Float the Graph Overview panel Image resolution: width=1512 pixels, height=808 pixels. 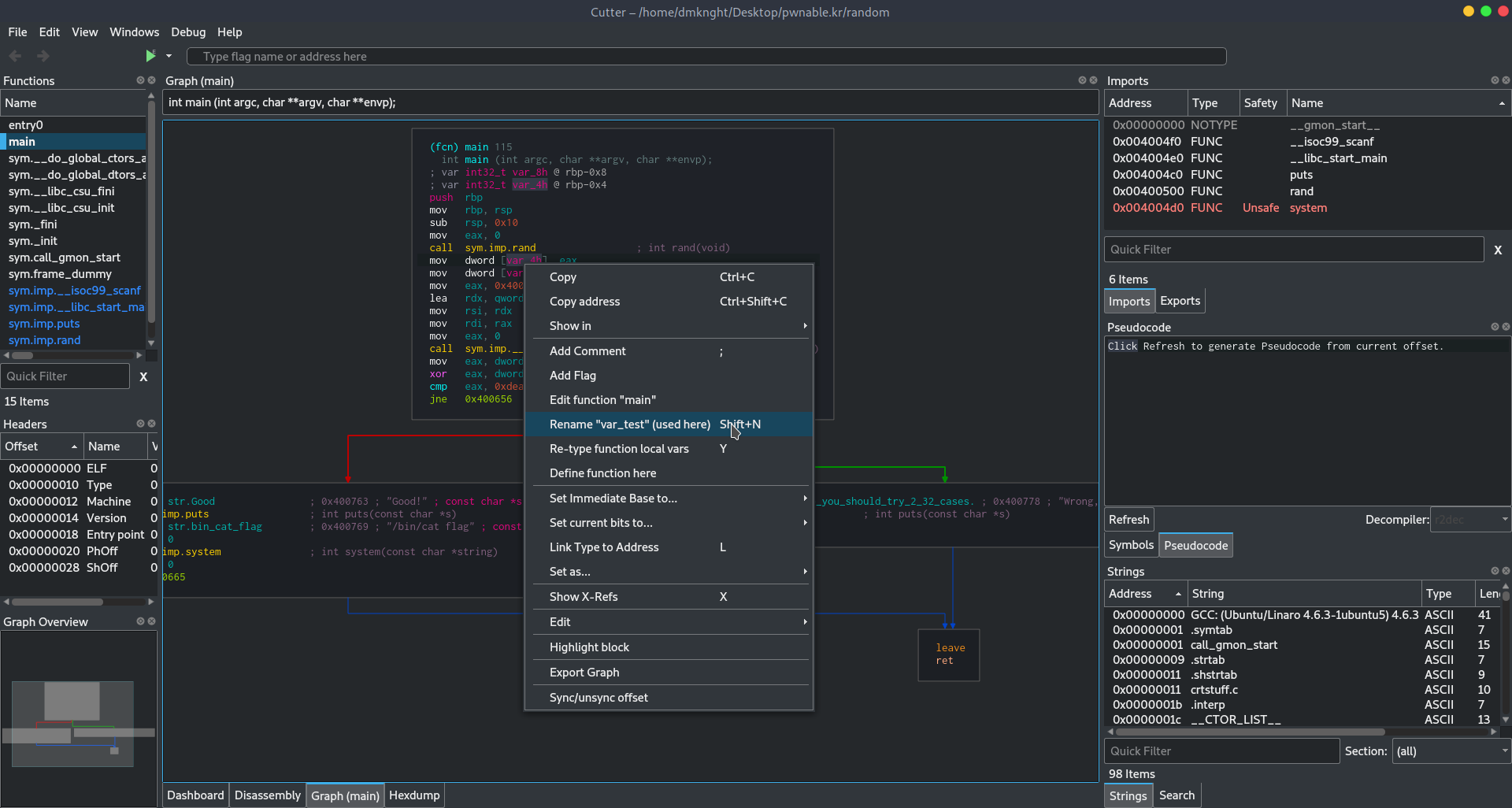140,621
